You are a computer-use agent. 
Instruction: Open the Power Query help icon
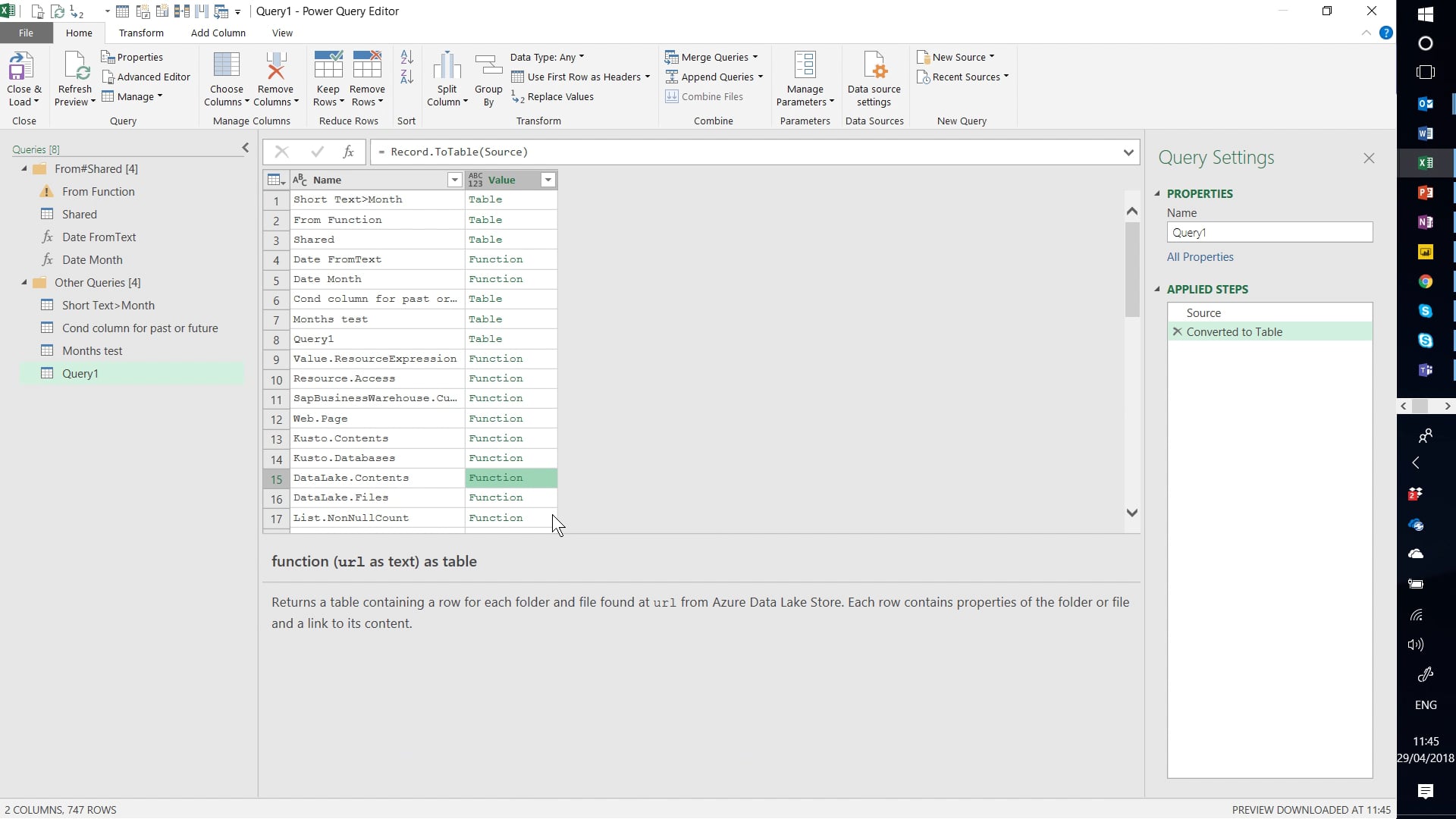click(x=1386, y=33)
